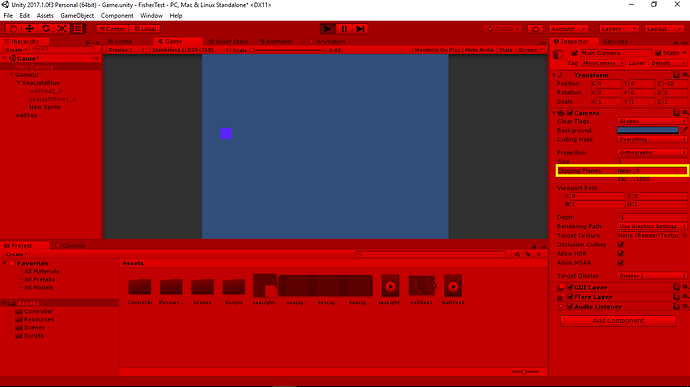This screenshot has height=387, width=690.
Task: Select the Scale tool
Action: pyautogui.click(x=62, y=29)
